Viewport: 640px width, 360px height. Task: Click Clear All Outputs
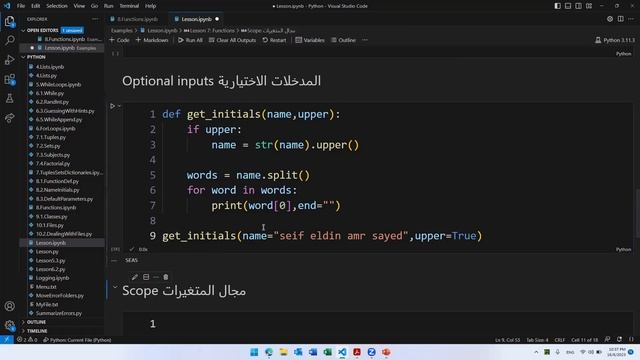[x=232, y=40]
